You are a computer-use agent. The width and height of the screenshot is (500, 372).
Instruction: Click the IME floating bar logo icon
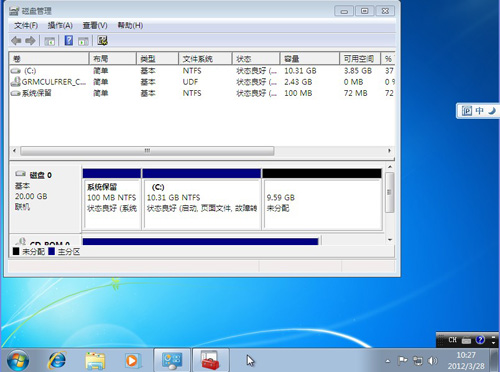pyautogui.click(x=467, y=111)
